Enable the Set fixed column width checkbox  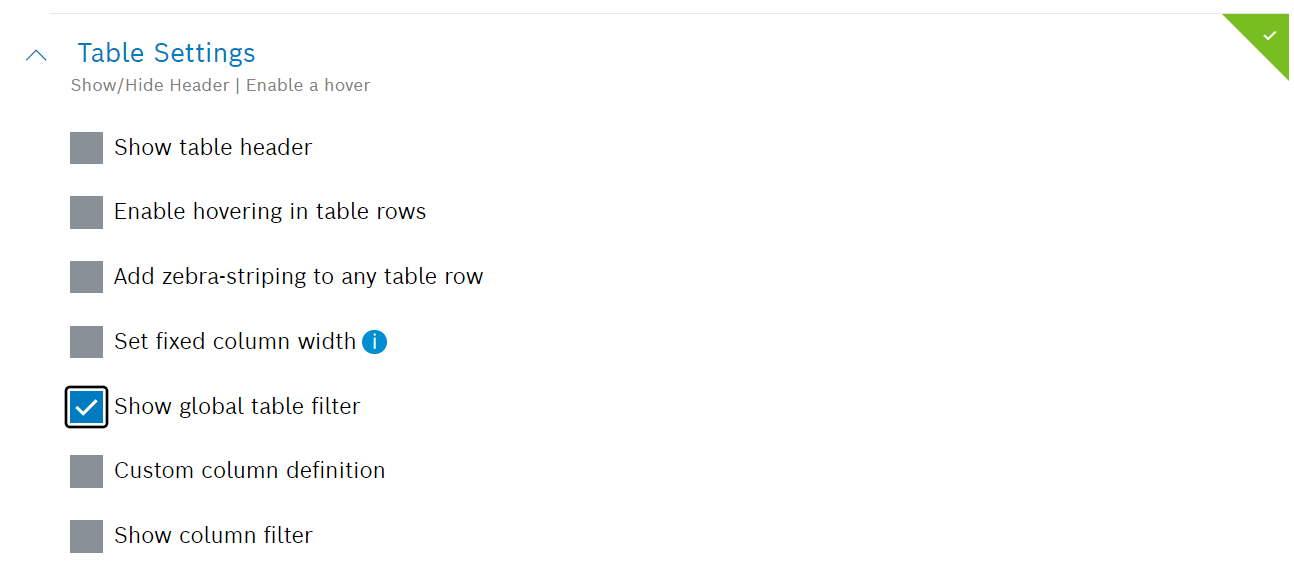click(x=86, y=342)
